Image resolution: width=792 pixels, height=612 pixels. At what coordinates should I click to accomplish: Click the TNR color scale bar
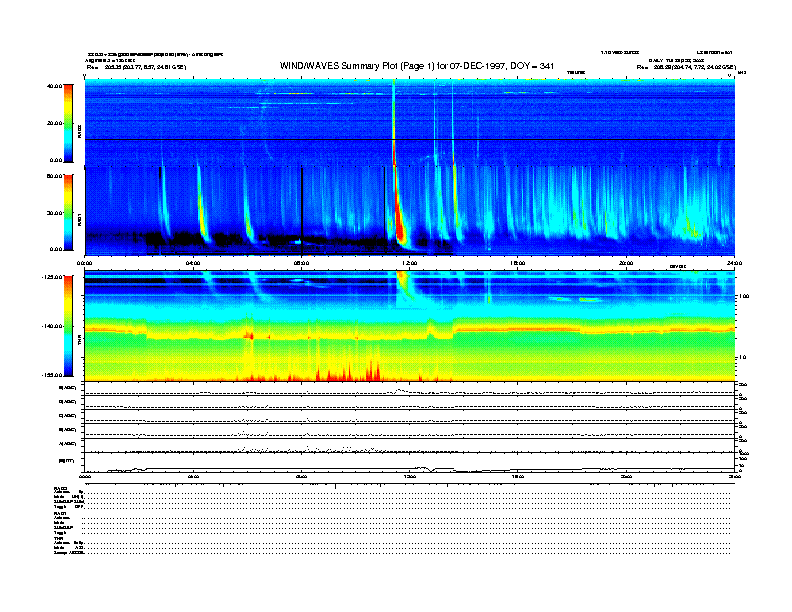pyautogui.click(x=68, y=326)
